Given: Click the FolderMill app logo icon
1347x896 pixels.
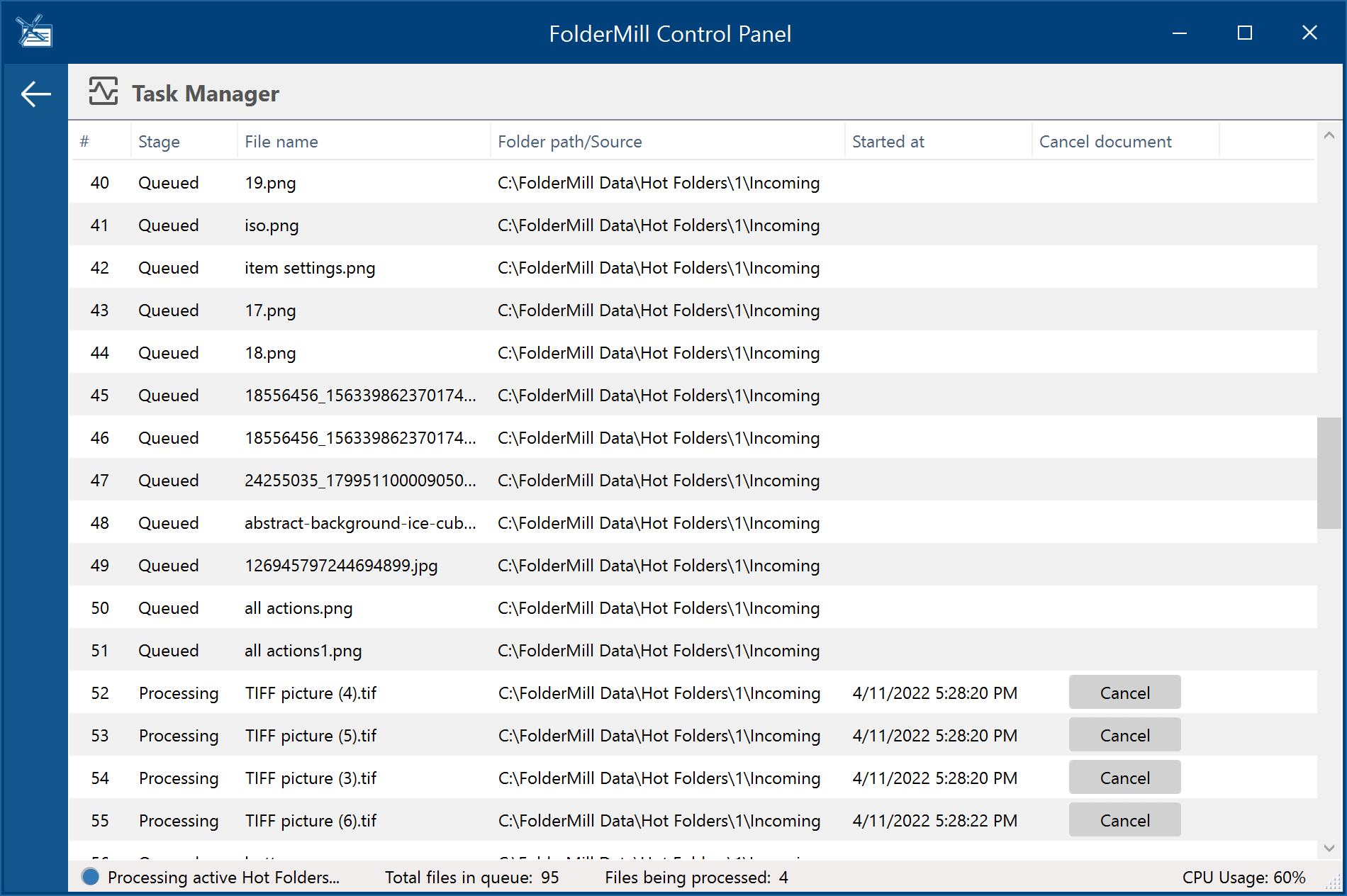Looking at the screenshot, I should [34, 32].
